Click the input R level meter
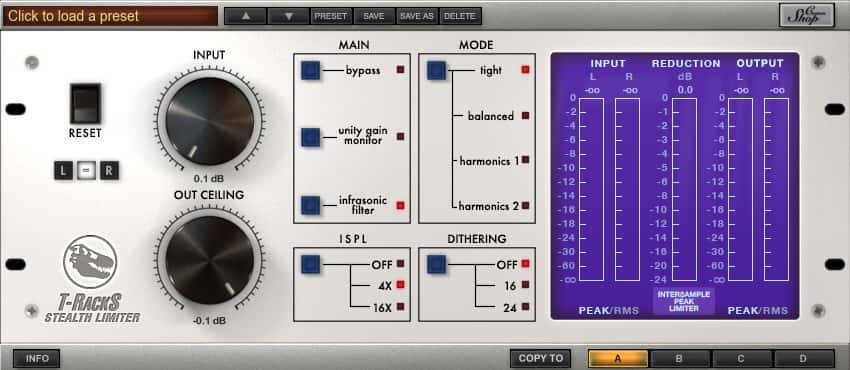The width and height of the screenshot is (850, 370). pos(627,190)
